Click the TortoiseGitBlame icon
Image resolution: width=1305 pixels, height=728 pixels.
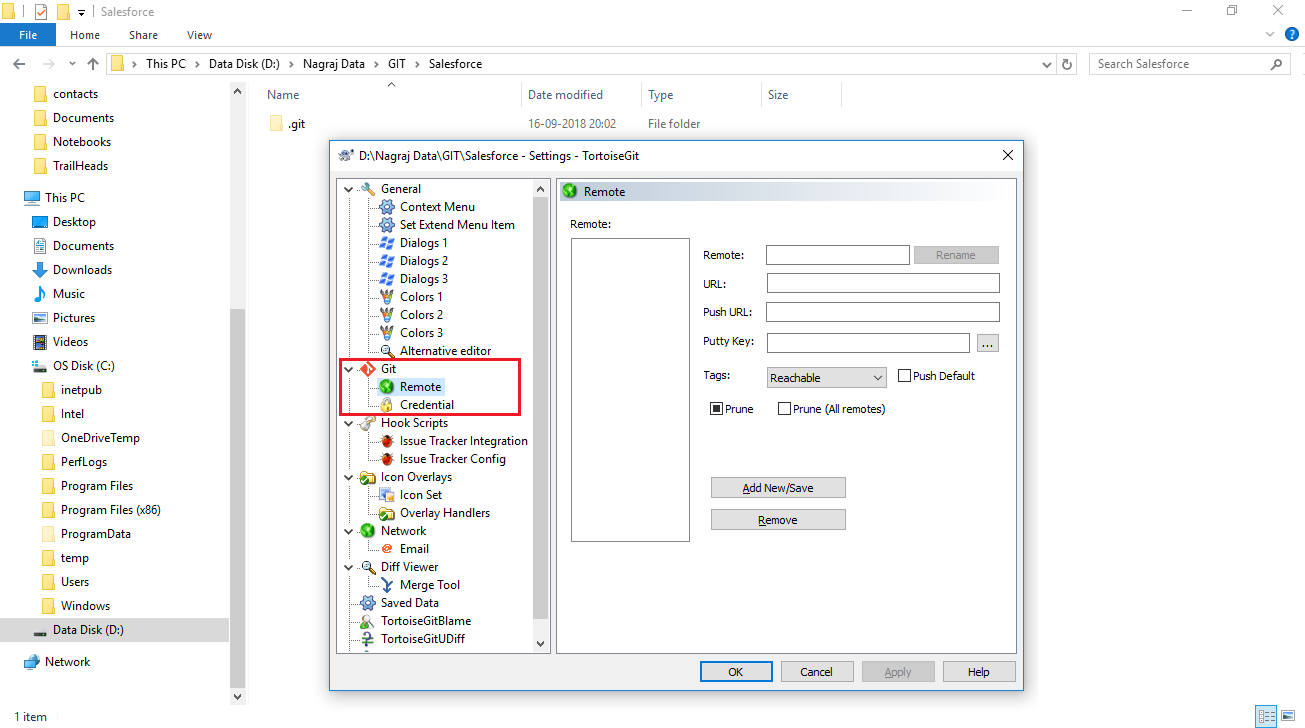pos(367,621)
